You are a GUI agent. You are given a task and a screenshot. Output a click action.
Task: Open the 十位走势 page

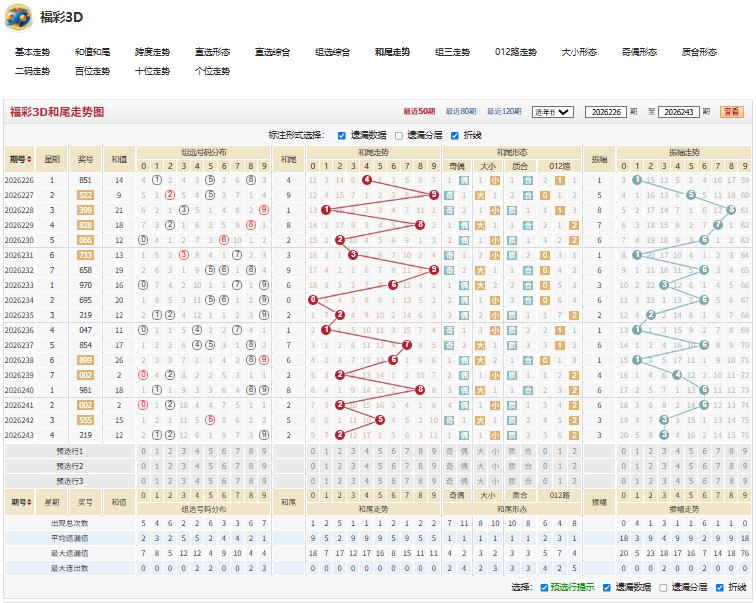coord(152,71)
